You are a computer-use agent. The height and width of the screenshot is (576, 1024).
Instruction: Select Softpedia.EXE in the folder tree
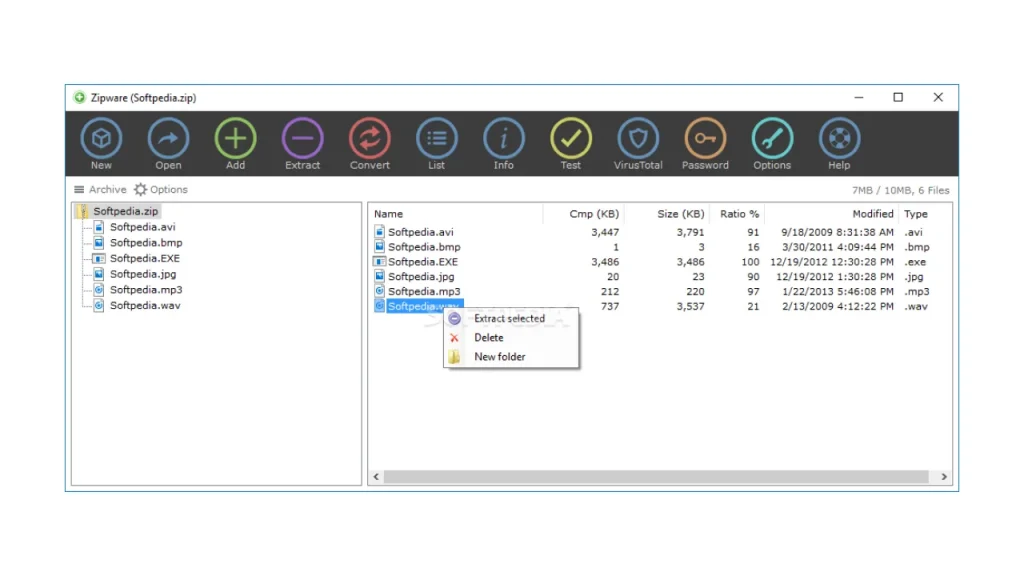click(x=144, y=258)
